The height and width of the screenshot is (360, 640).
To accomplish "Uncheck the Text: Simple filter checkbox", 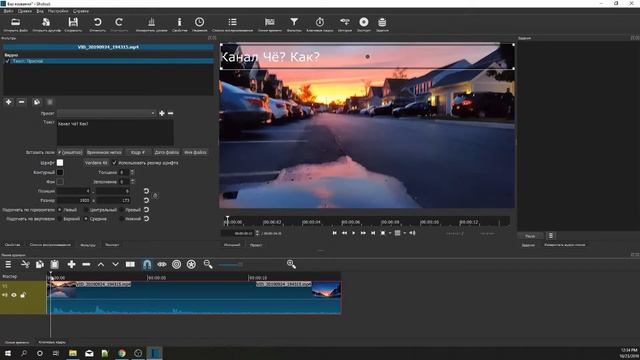I will [x=7, y=61].
